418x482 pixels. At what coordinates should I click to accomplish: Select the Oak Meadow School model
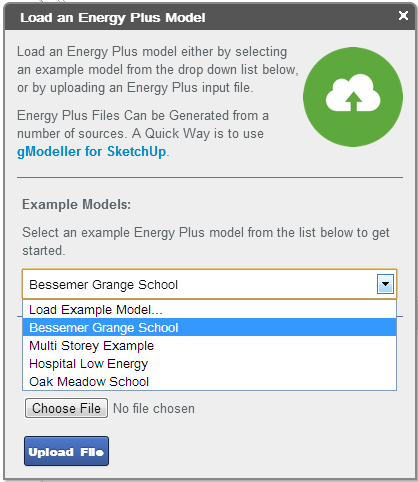point(209,382)
